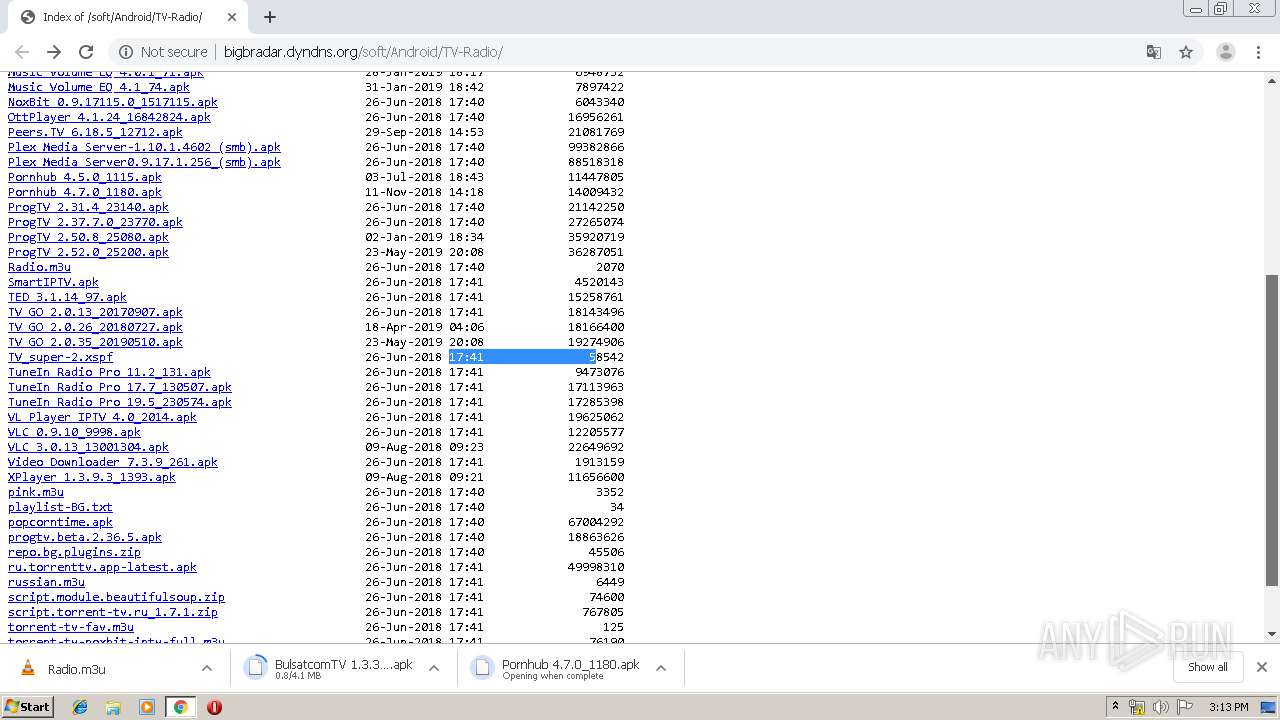This screenshot has width=1280, height=720.
Task: Go back to the previous page
Action: pos(22,52)
